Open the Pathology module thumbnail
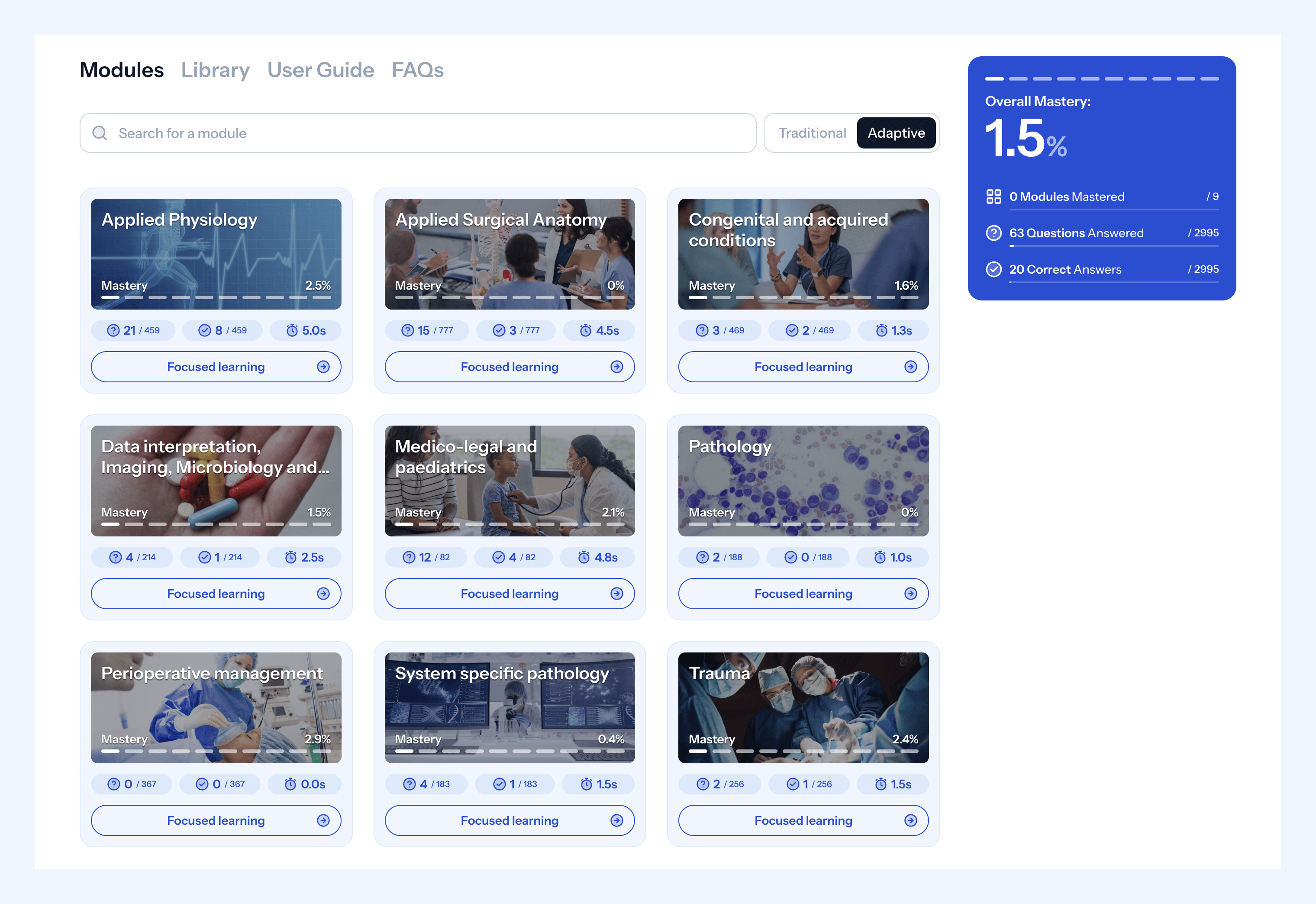The width and height of the screenshot is (1316, 904). (803, 481)
